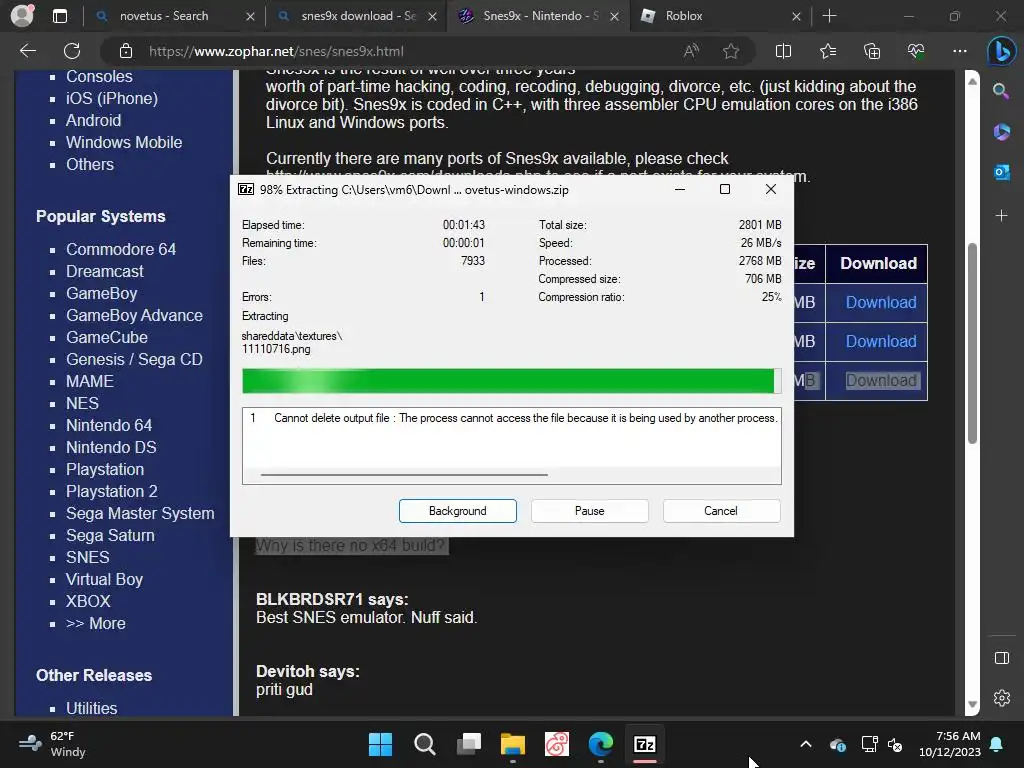Cancel the 7-Zip extraction

(x=721, y=511)
